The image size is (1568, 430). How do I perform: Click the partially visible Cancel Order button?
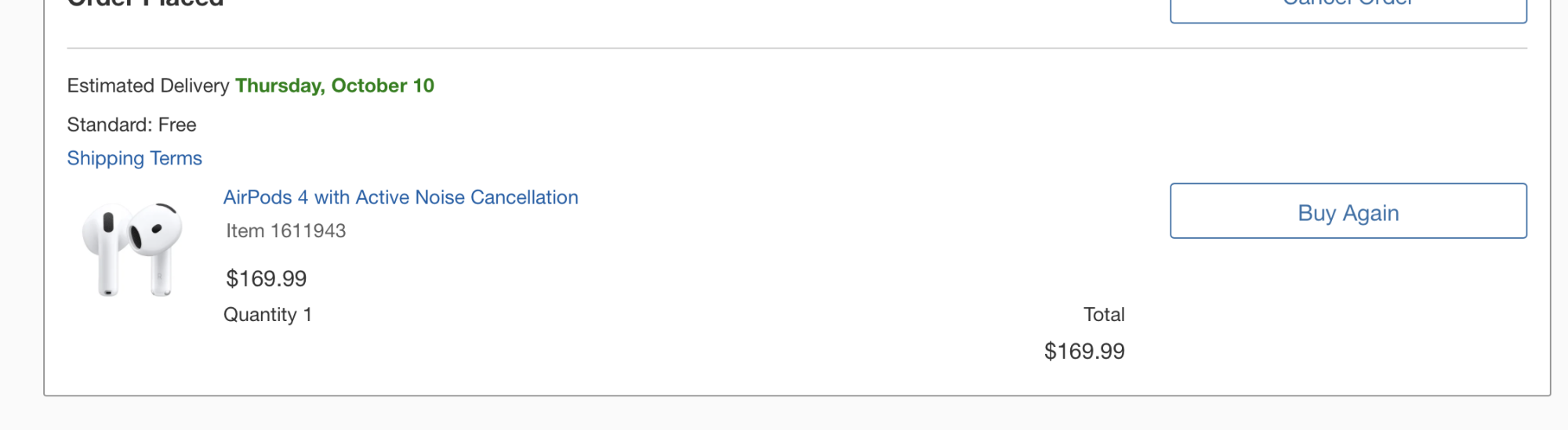1348,8
